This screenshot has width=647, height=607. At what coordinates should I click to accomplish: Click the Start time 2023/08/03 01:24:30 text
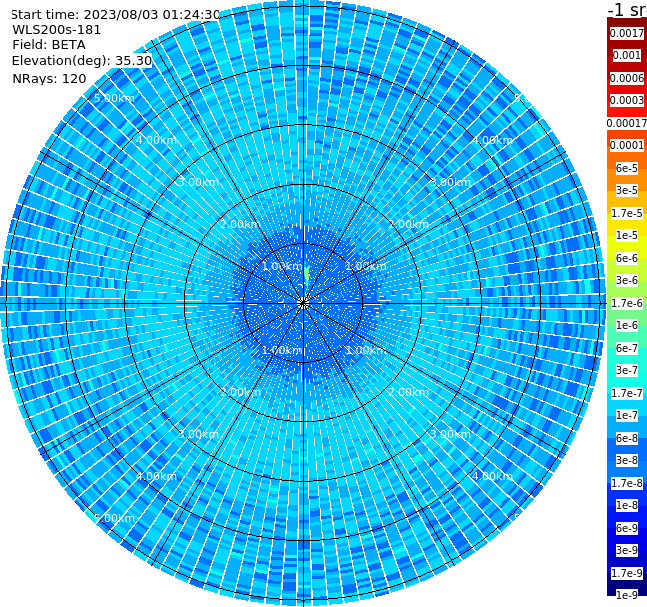(x=115, y=14)
